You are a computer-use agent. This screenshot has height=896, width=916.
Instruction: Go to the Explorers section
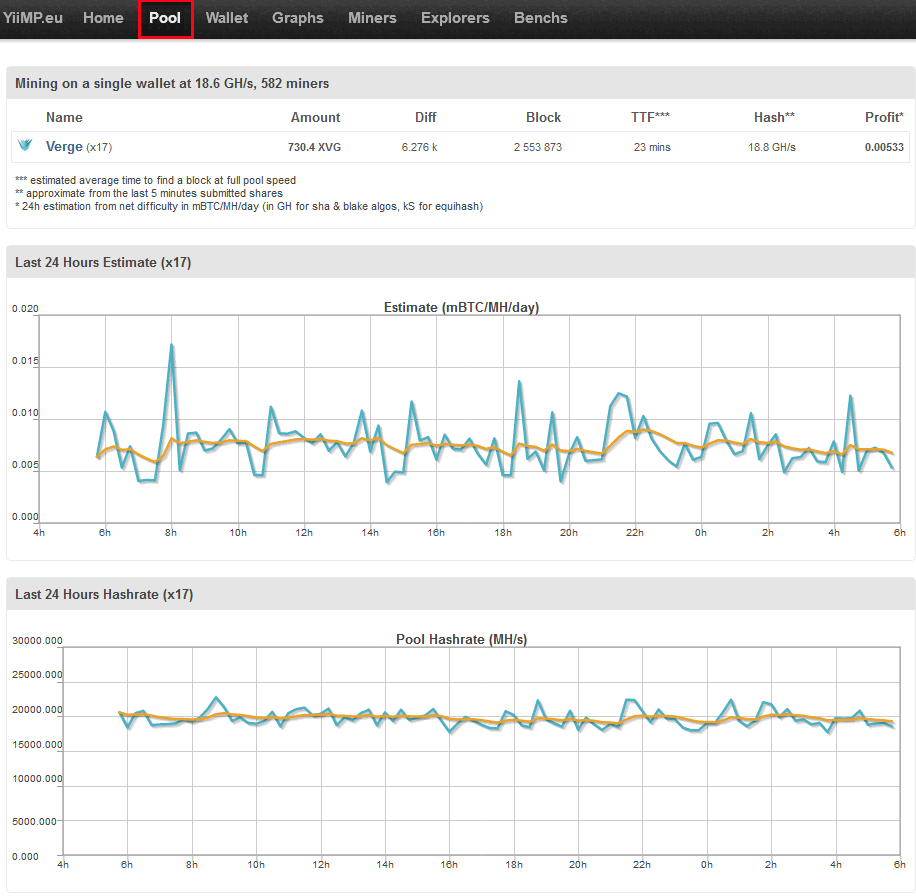(455, 18)
